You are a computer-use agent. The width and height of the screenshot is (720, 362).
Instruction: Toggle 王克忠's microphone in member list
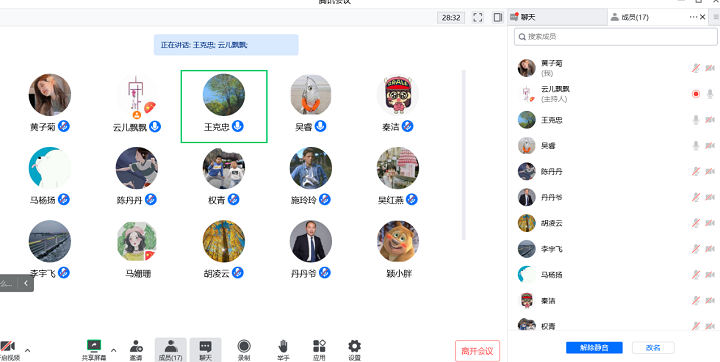click(x=696, y=120)
